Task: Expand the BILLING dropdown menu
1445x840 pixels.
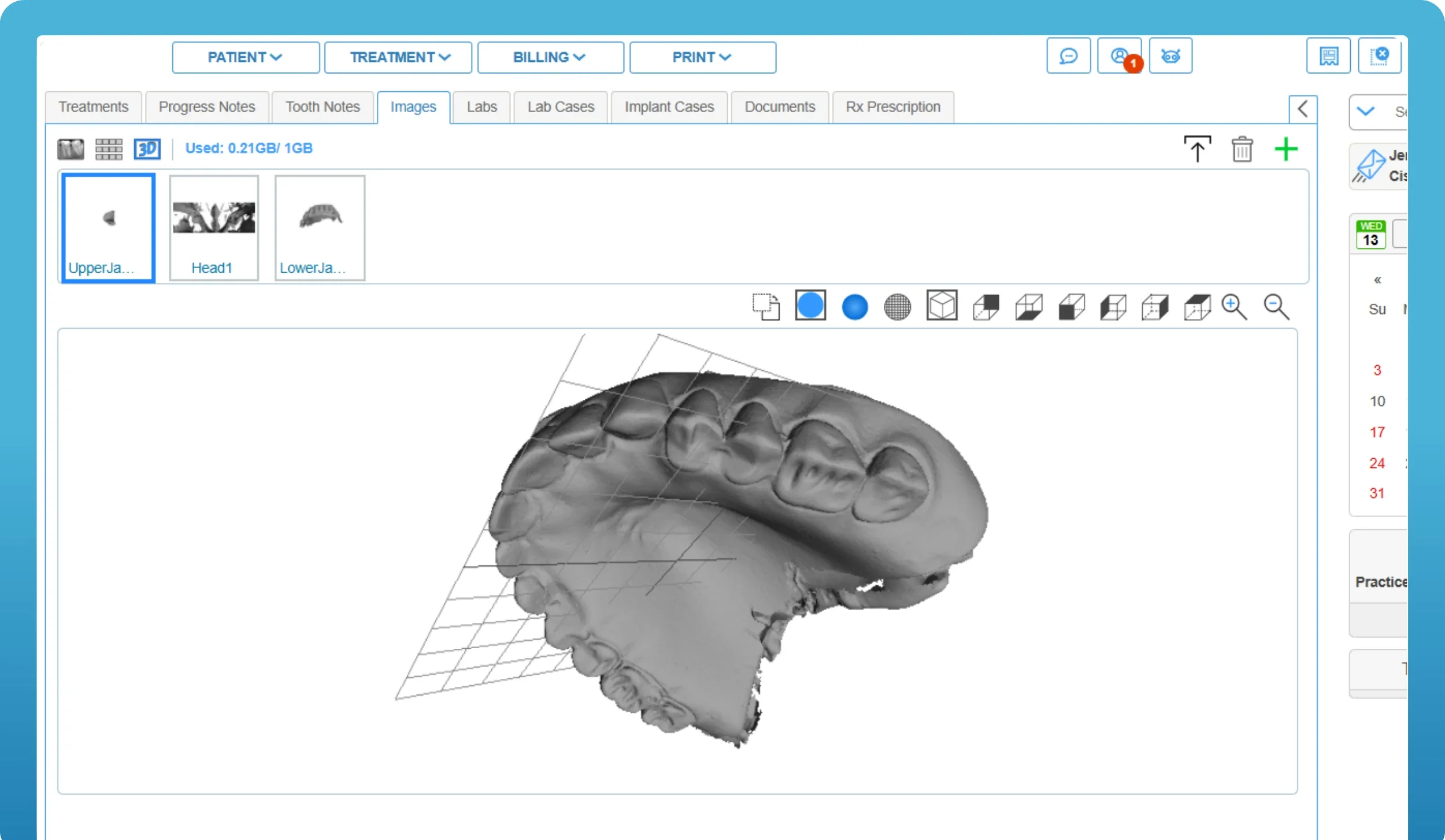Action: [550, 57]
